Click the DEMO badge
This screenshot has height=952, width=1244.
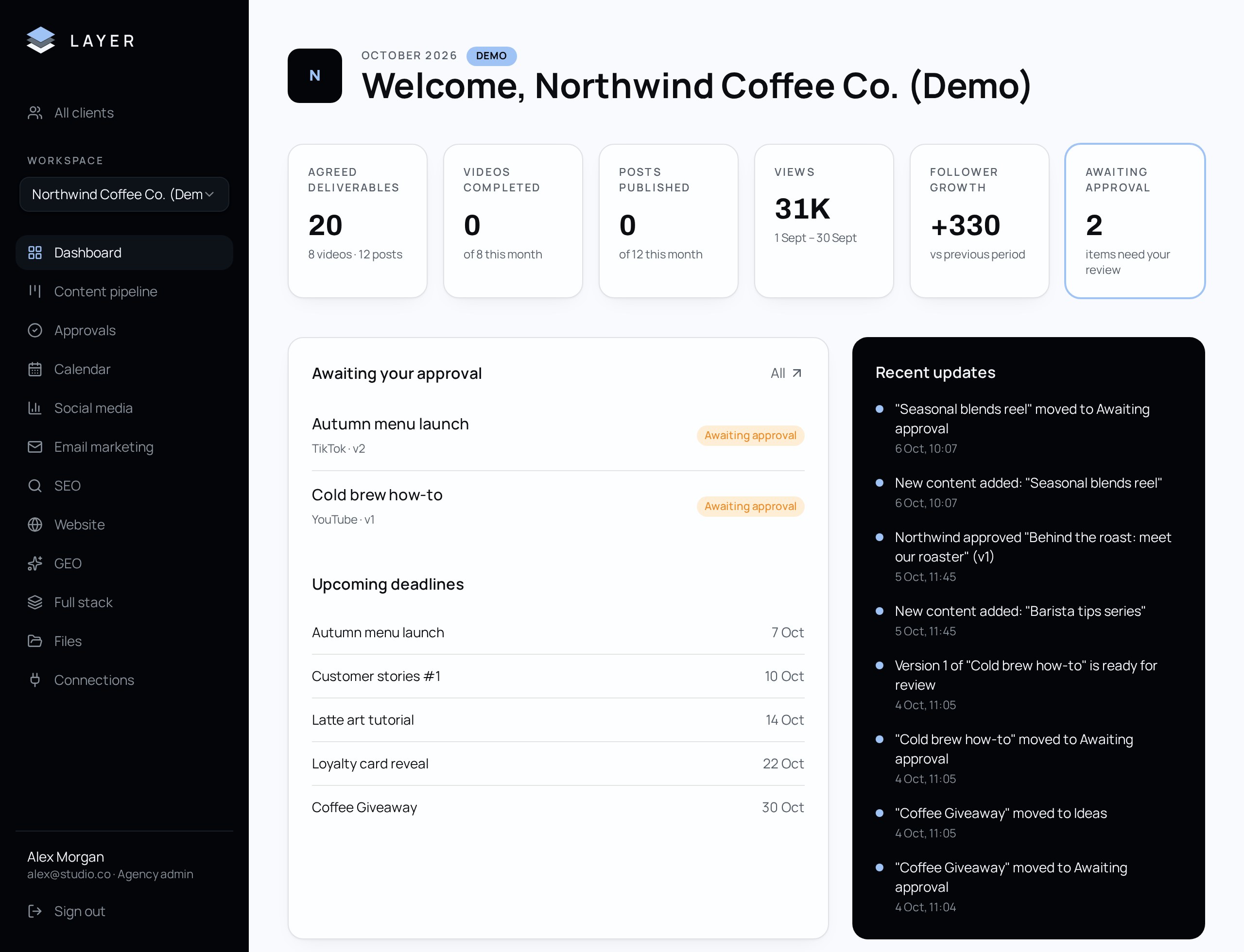(491, 55)
